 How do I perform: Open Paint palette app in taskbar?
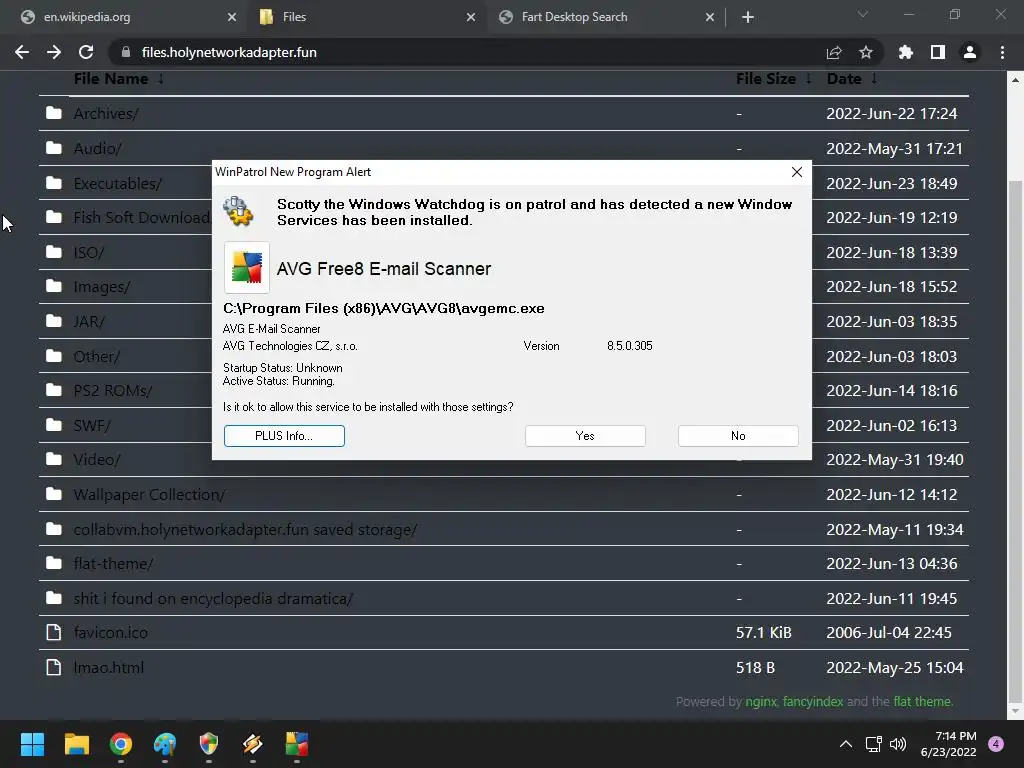pyautogui.click(x=165, y=744)
